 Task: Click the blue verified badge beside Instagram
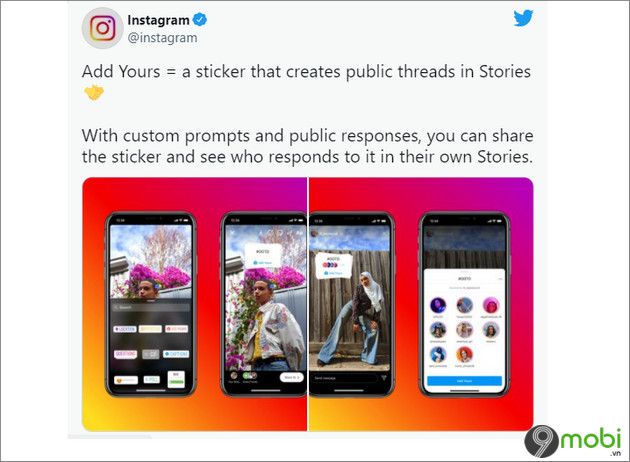200,19
